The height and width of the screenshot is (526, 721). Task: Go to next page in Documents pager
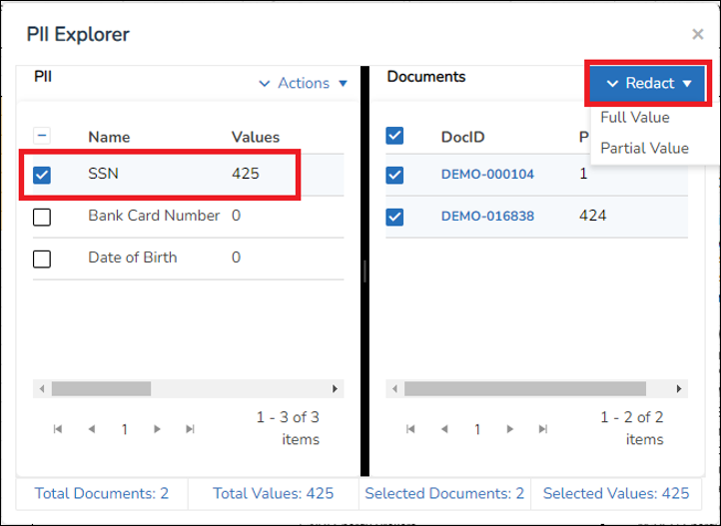[509, 429]
